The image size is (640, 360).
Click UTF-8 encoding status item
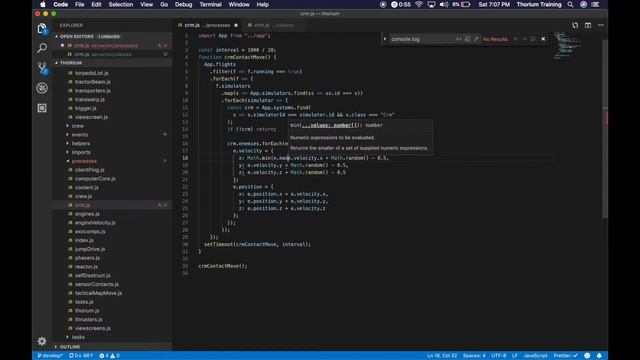coord(498,356)
